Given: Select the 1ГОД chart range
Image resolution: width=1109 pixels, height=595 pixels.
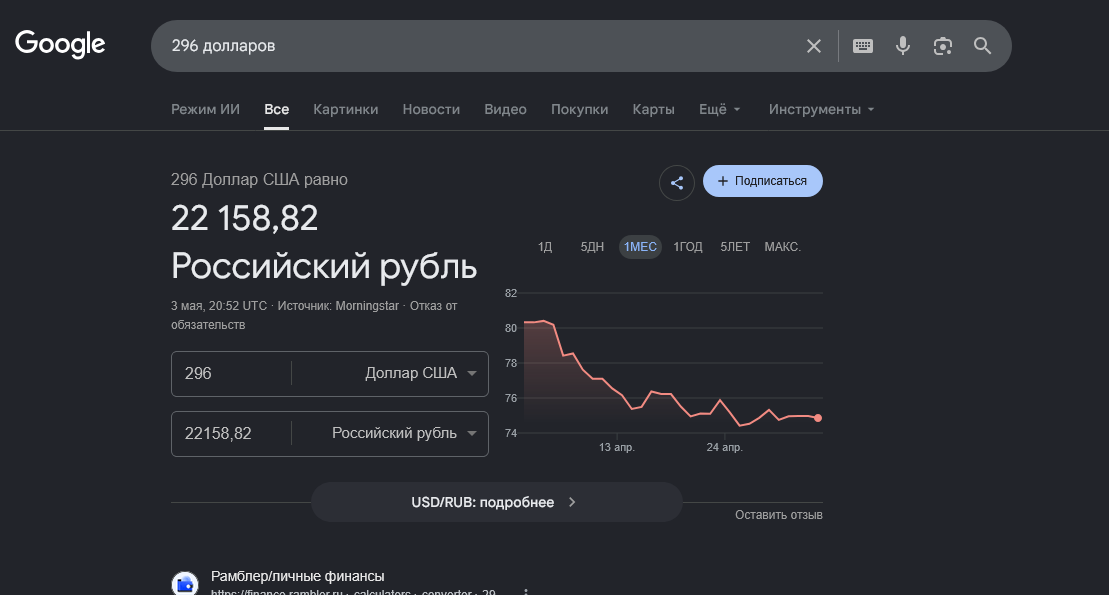Looking at the screenshot, I should 687,247.
